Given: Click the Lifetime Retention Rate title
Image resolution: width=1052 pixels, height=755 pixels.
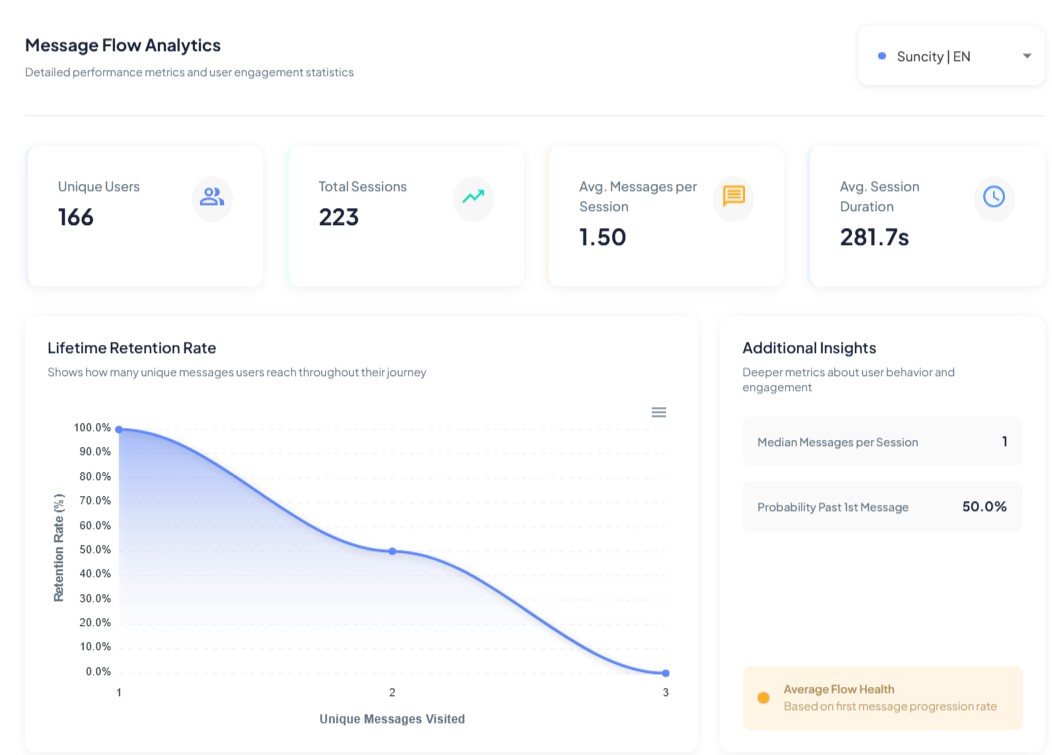Looking at the screenshot, I should click(132, 348).
